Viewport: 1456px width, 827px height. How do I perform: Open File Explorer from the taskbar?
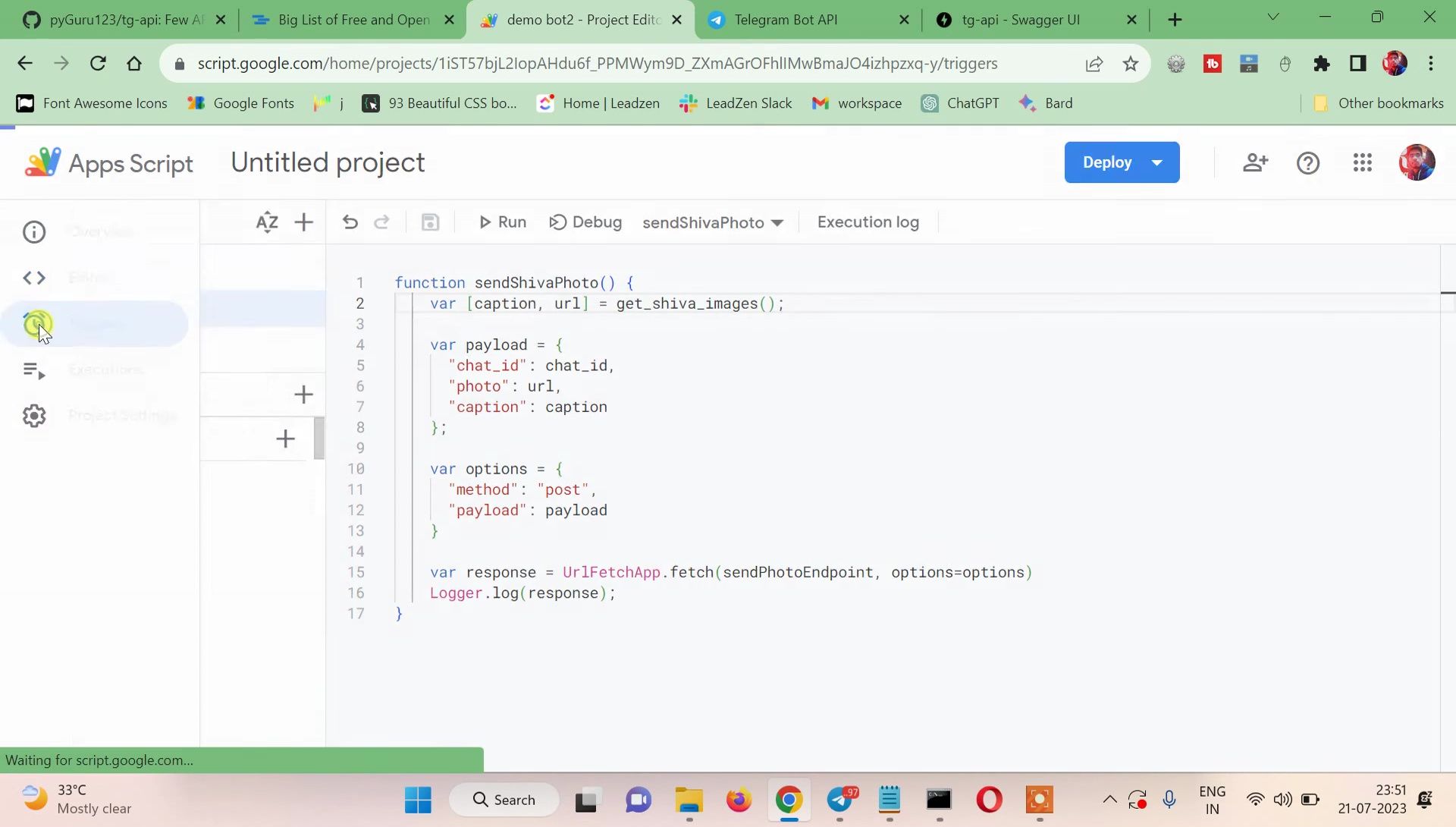tap(689, 800)
